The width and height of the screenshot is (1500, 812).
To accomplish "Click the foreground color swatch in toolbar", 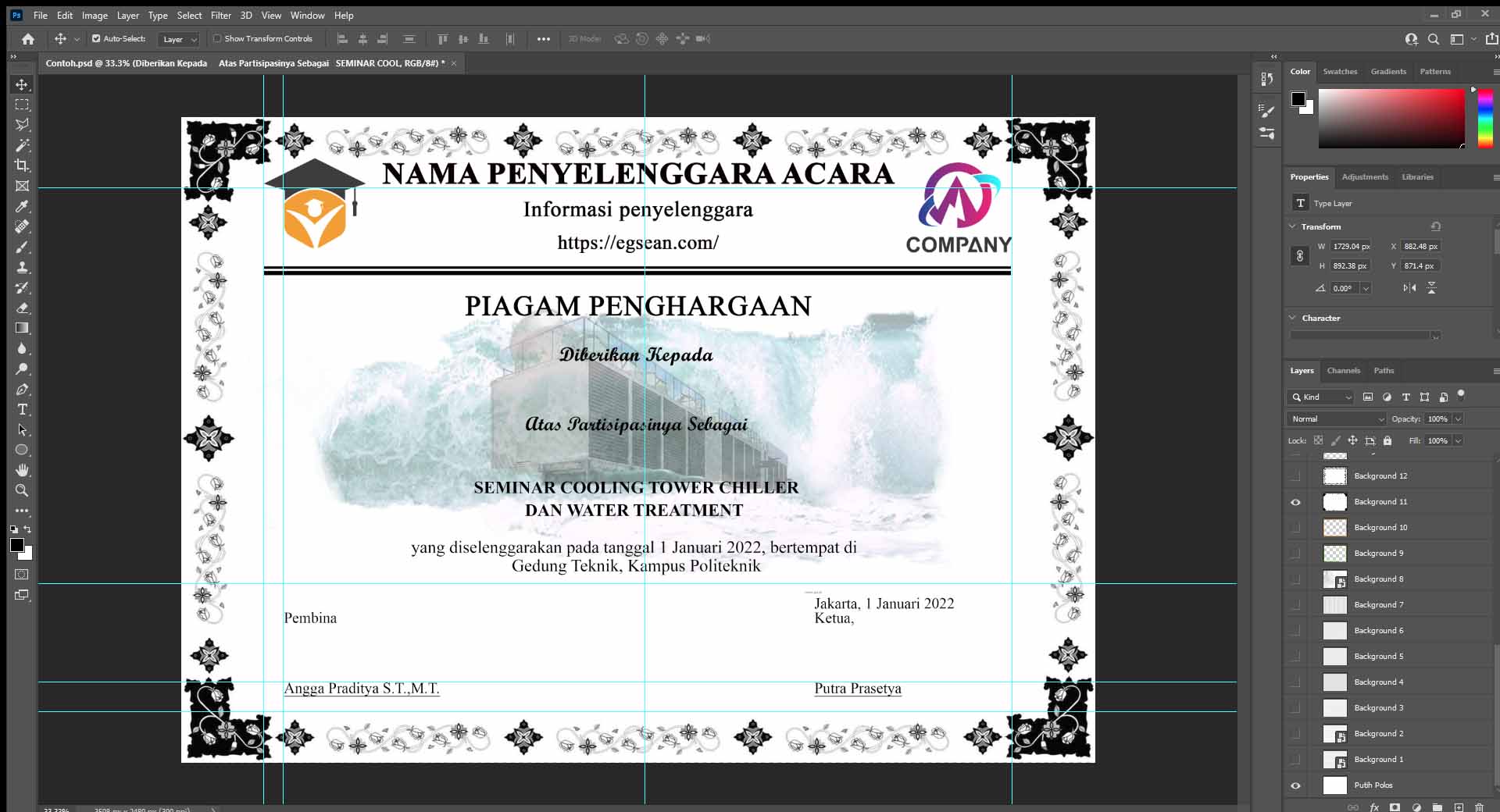I will [x=16, y=545].
